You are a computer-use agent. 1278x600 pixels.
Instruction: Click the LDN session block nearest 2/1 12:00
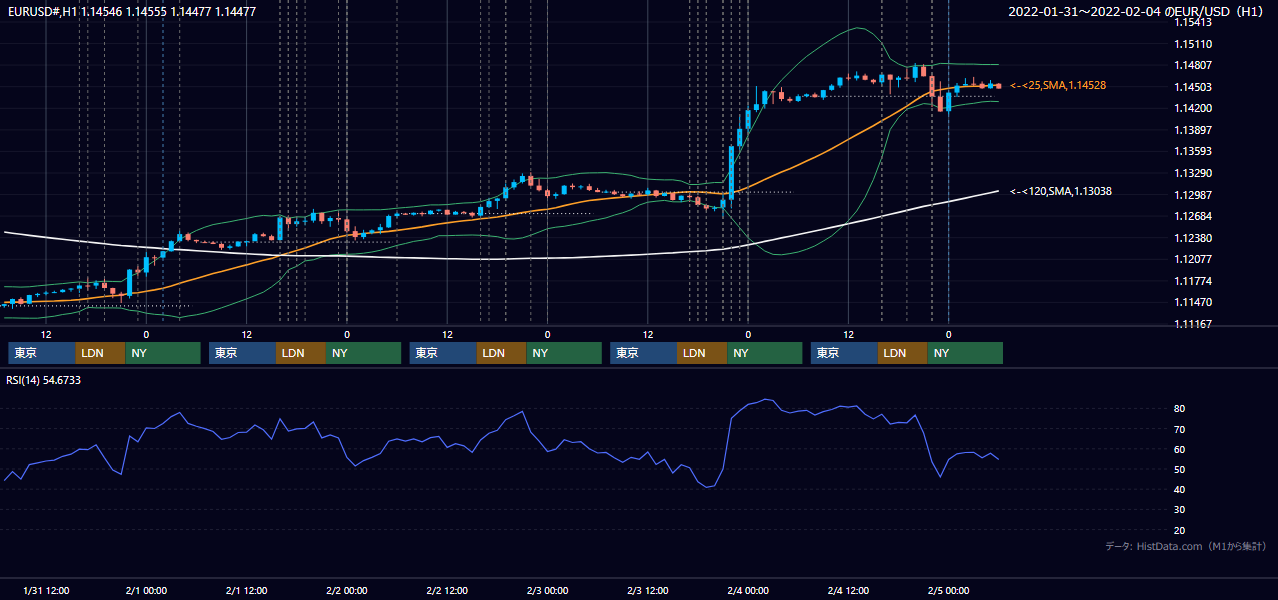tap(301, 353)
